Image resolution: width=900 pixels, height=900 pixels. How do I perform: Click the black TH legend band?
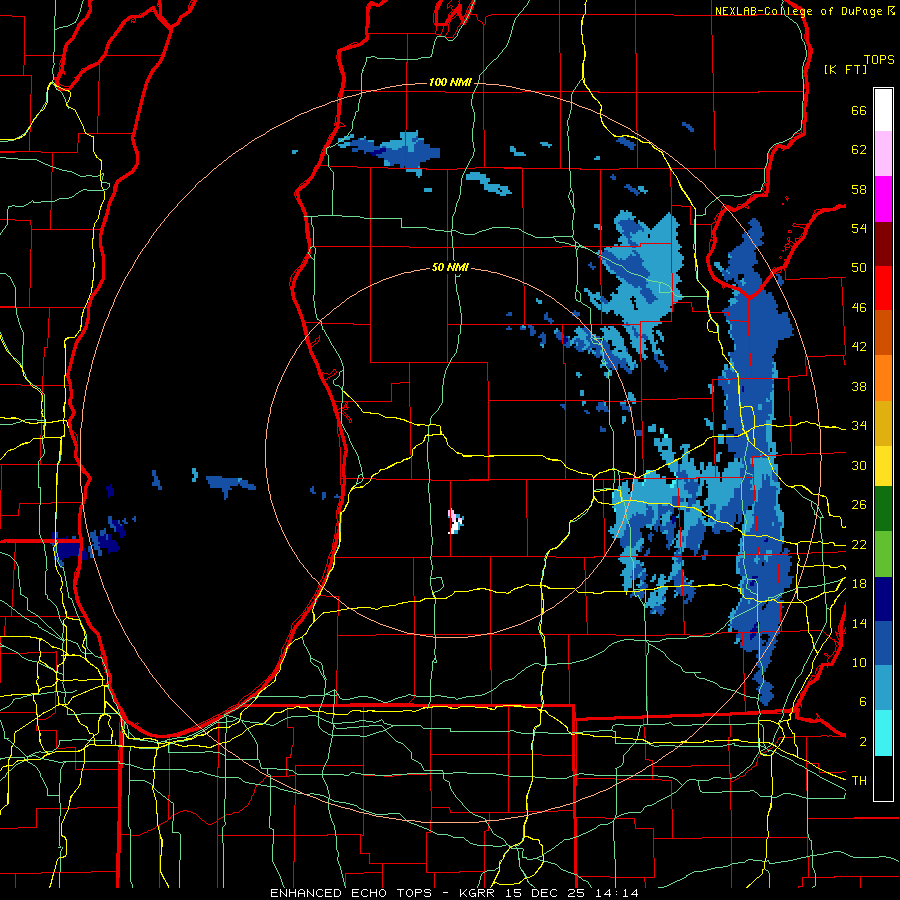pyautogui.click(x=883, y=778)
